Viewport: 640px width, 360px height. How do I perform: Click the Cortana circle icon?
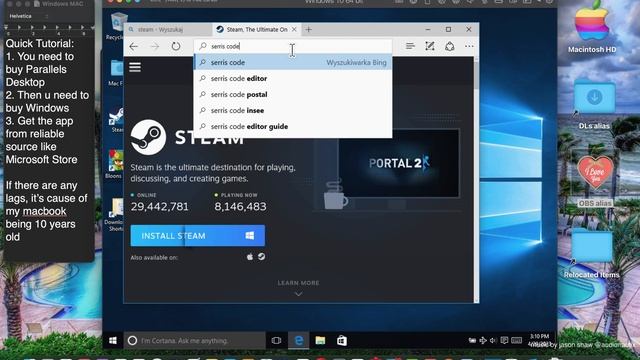pos(132,340)
